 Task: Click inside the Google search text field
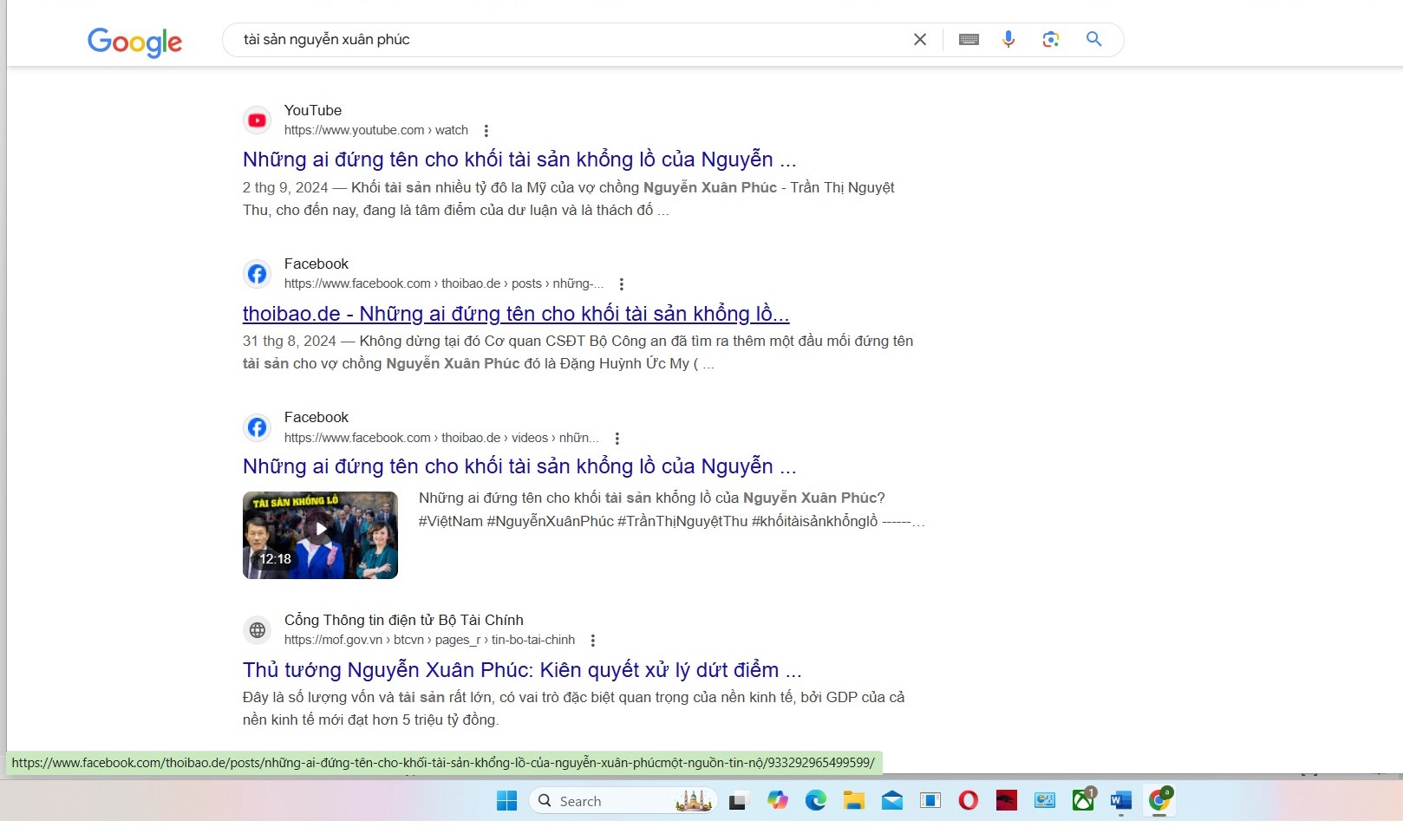pos(564,40)
